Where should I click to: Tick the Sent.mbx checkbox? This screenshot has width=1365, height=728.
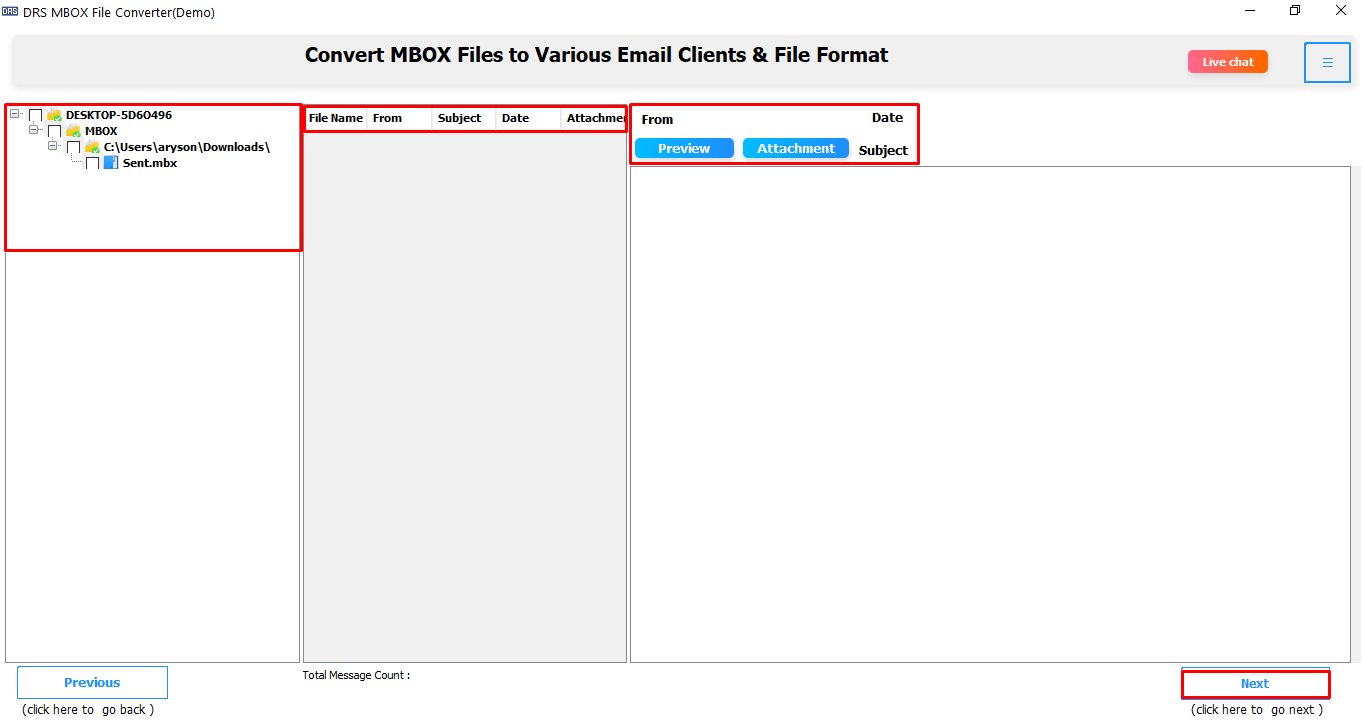93,164
